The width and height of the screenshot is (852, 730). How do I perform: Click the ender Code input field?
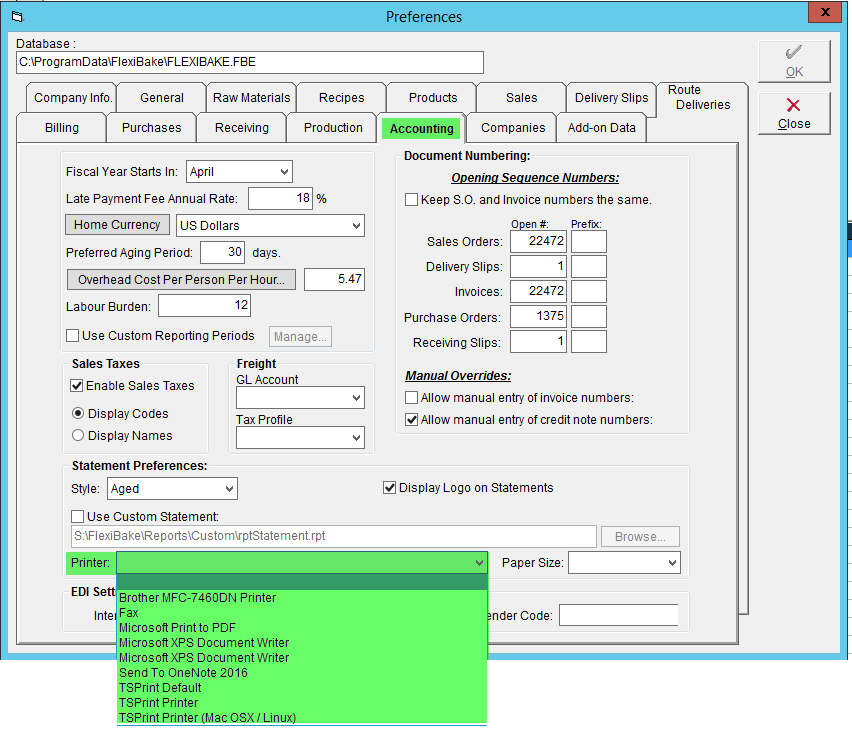click(618, 615)
